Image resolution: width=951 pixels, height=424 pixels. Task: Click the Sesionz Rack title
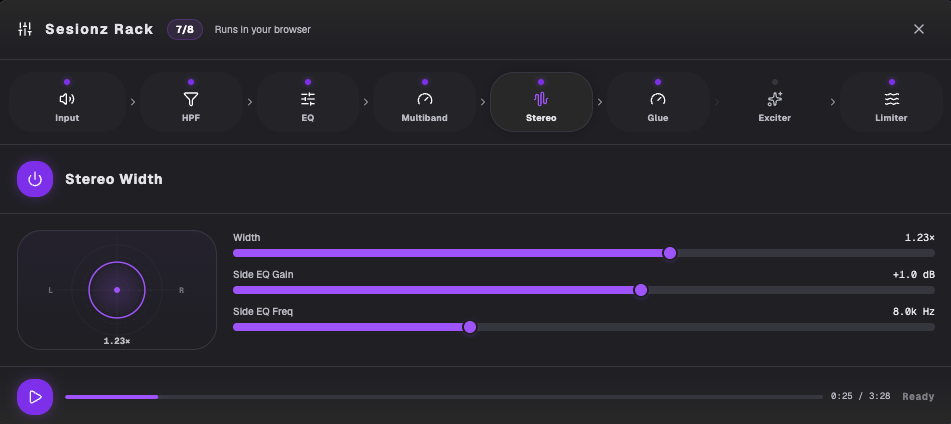coord(99,29)
